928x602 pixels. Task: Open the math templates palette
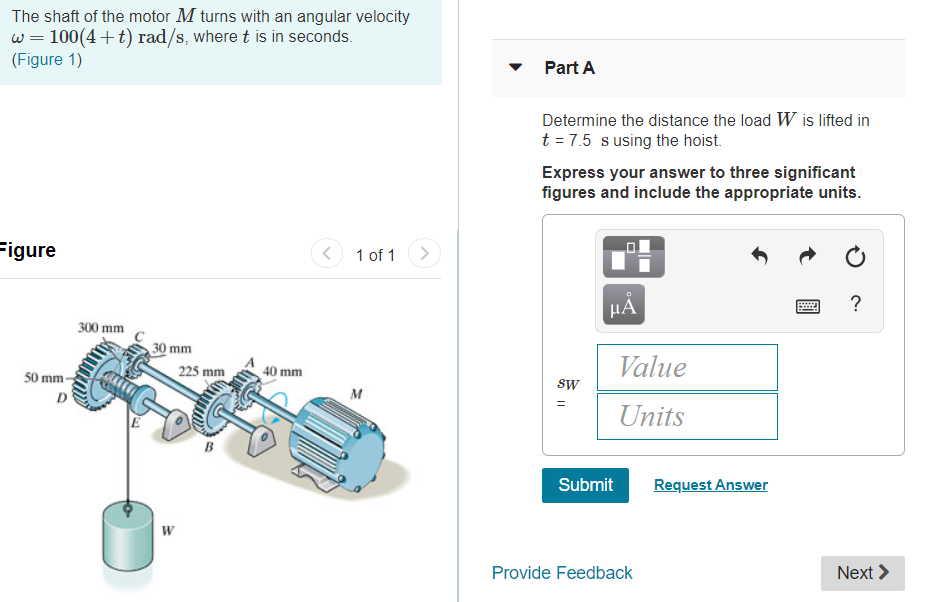tap(633, 257)
